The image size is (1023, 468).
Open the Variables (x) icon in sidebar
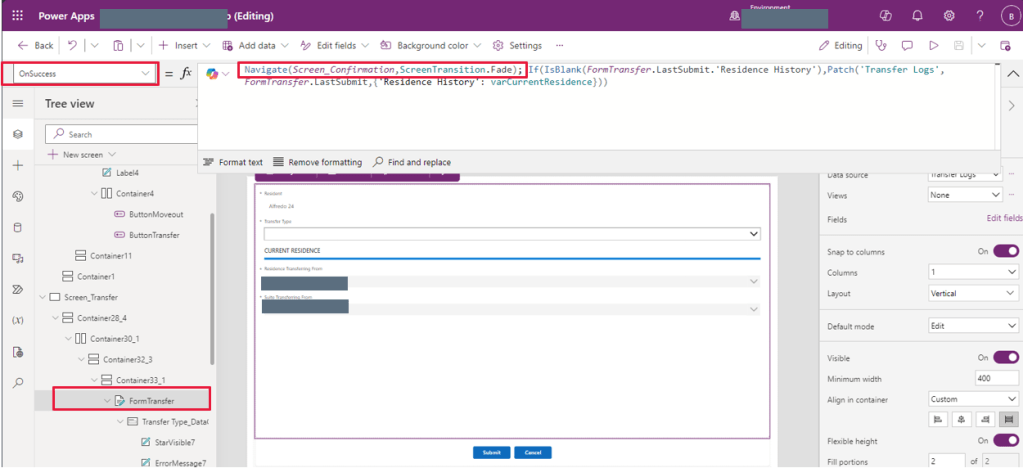[17, 320]
